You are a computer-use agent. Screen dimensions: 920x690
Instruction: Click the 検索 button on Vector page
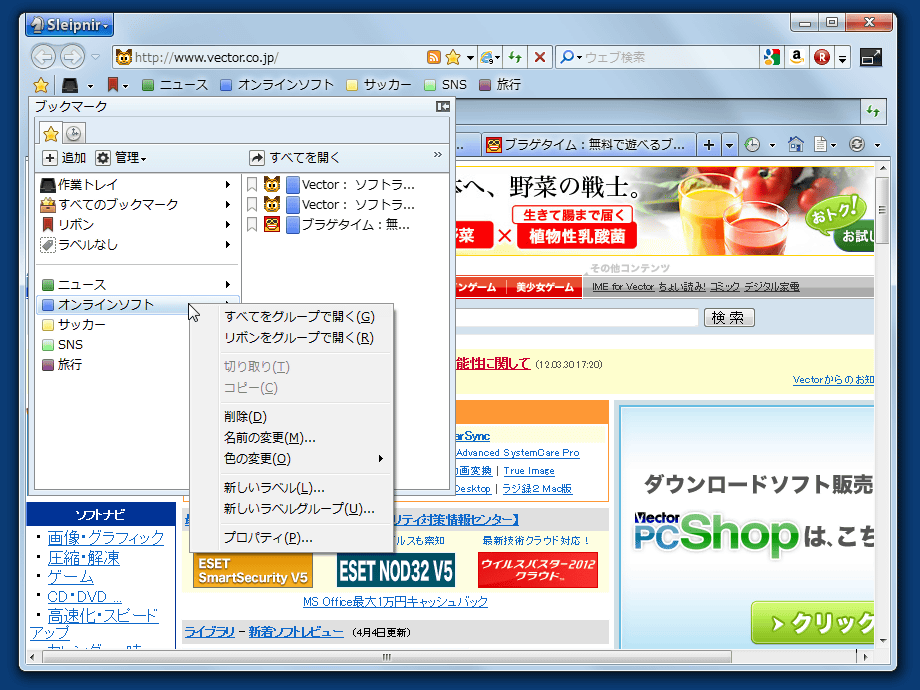click(x=729, y=317)
